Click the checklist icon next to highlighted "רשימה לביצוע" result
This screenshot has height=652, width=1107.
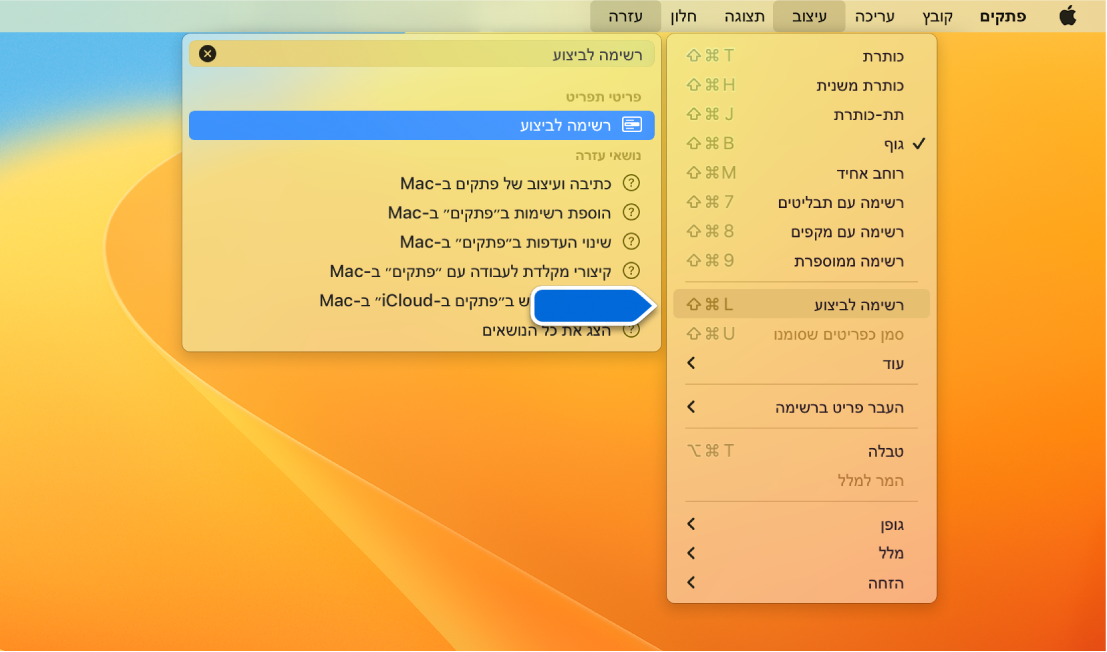[634, 125]
